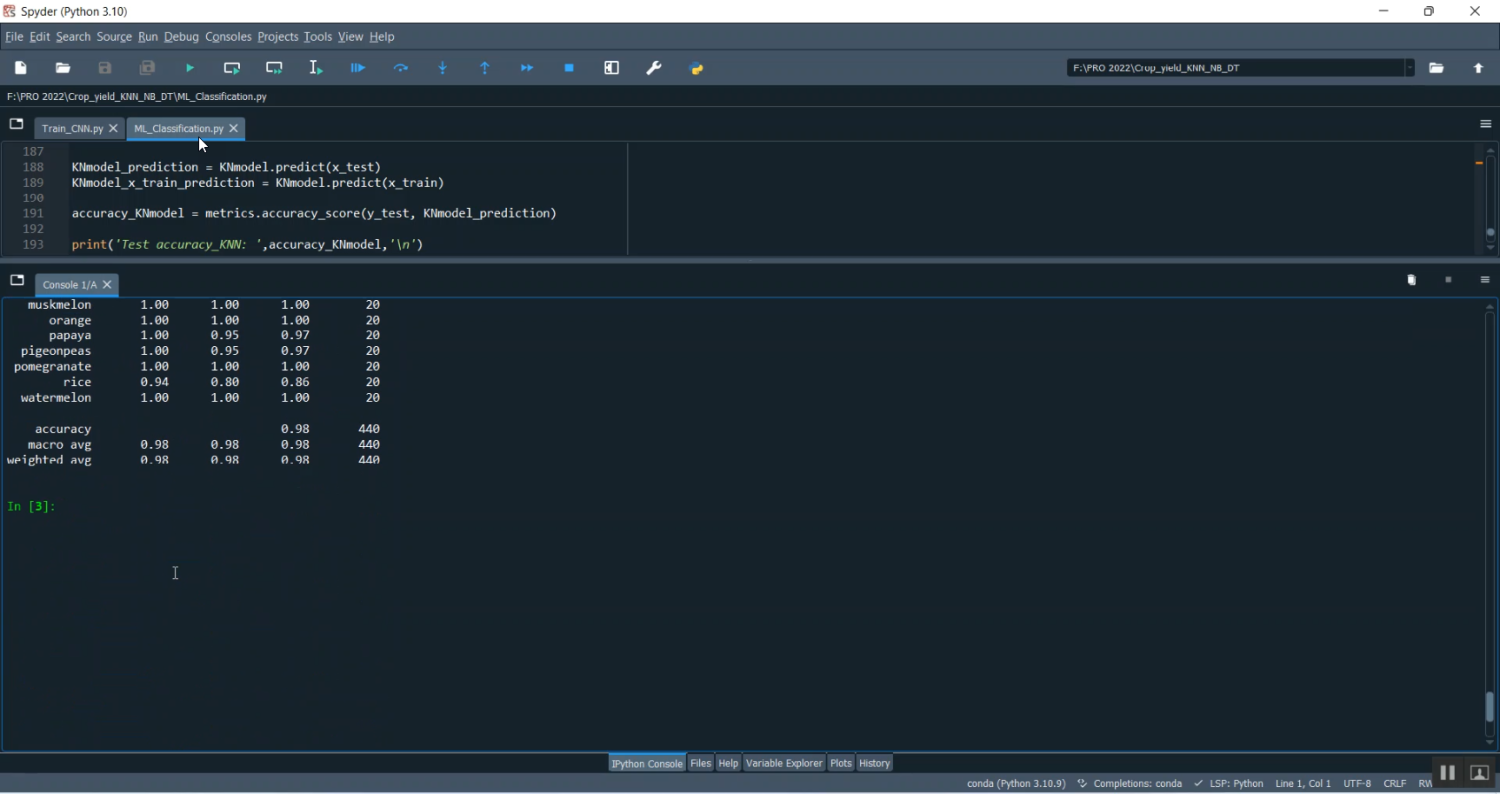1500x794 pixels.
Task: Switch to the Plots pane
Action: pos(841,763)
